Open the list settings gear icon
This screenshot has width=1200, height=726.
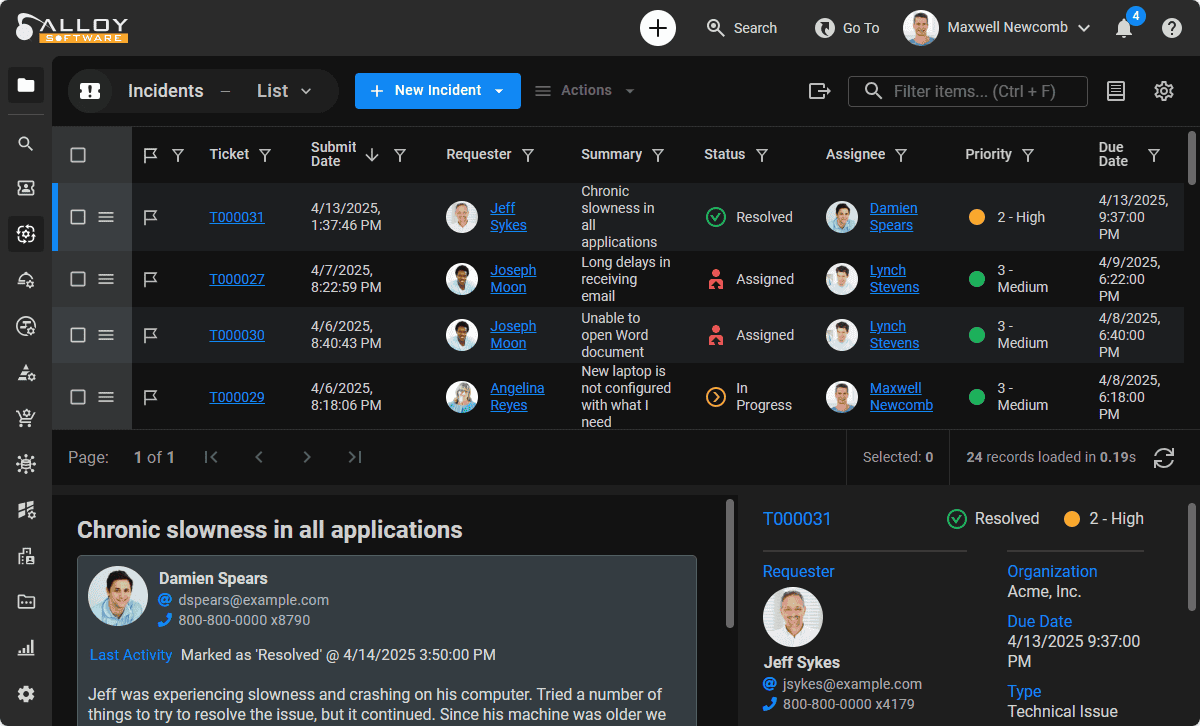point(1163,91)
